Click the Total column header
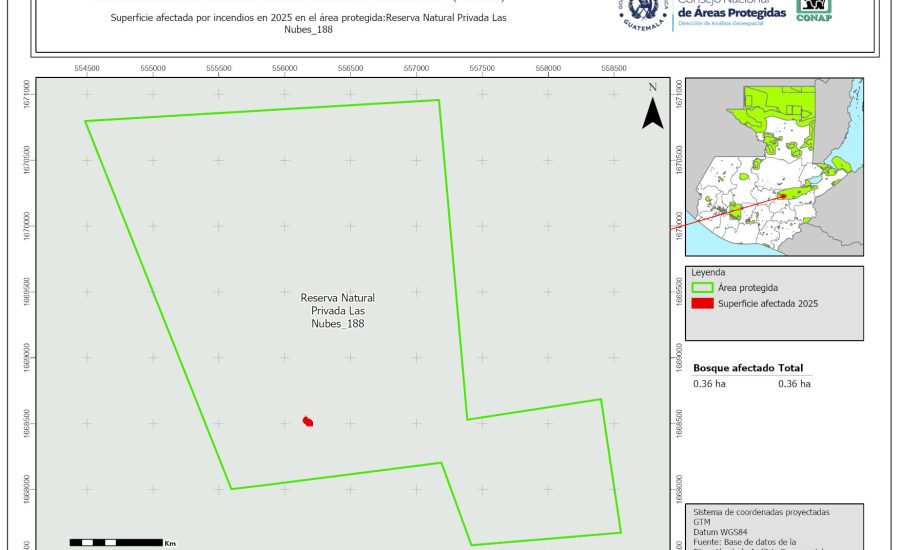Image resolution: width=900 pixels, height=550 pixels. click(x=790, y=368)
